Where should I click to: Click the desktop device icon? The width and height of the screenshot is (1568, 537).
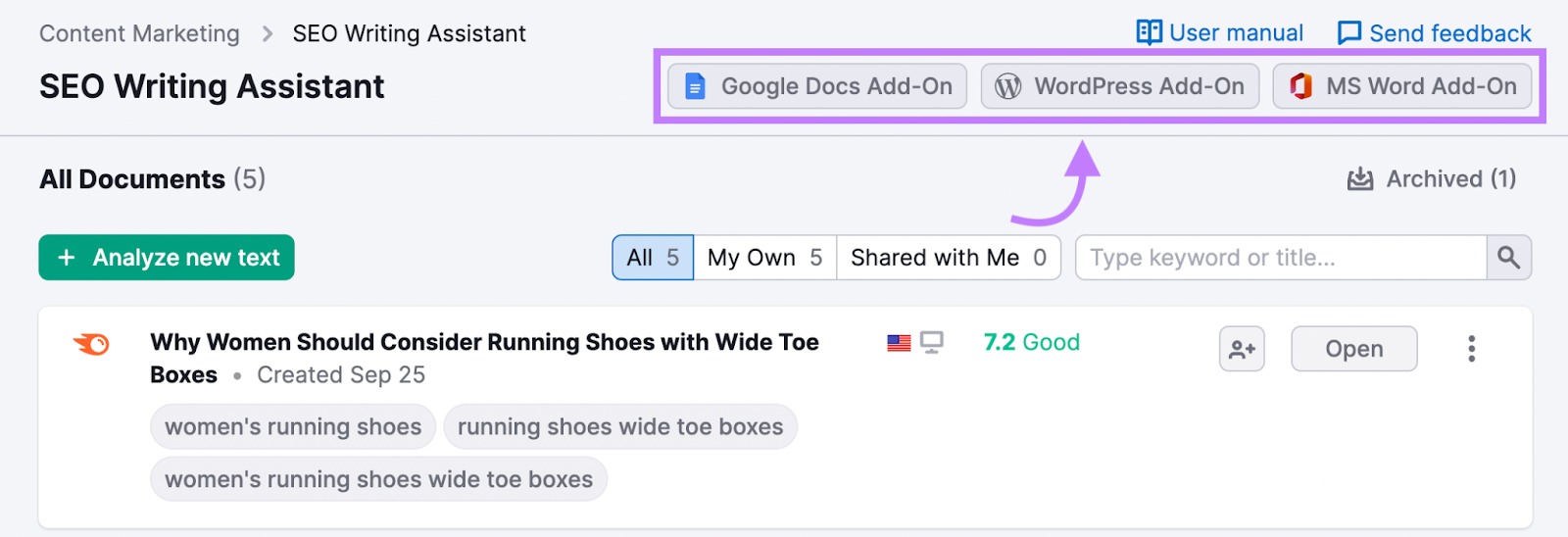931,343
